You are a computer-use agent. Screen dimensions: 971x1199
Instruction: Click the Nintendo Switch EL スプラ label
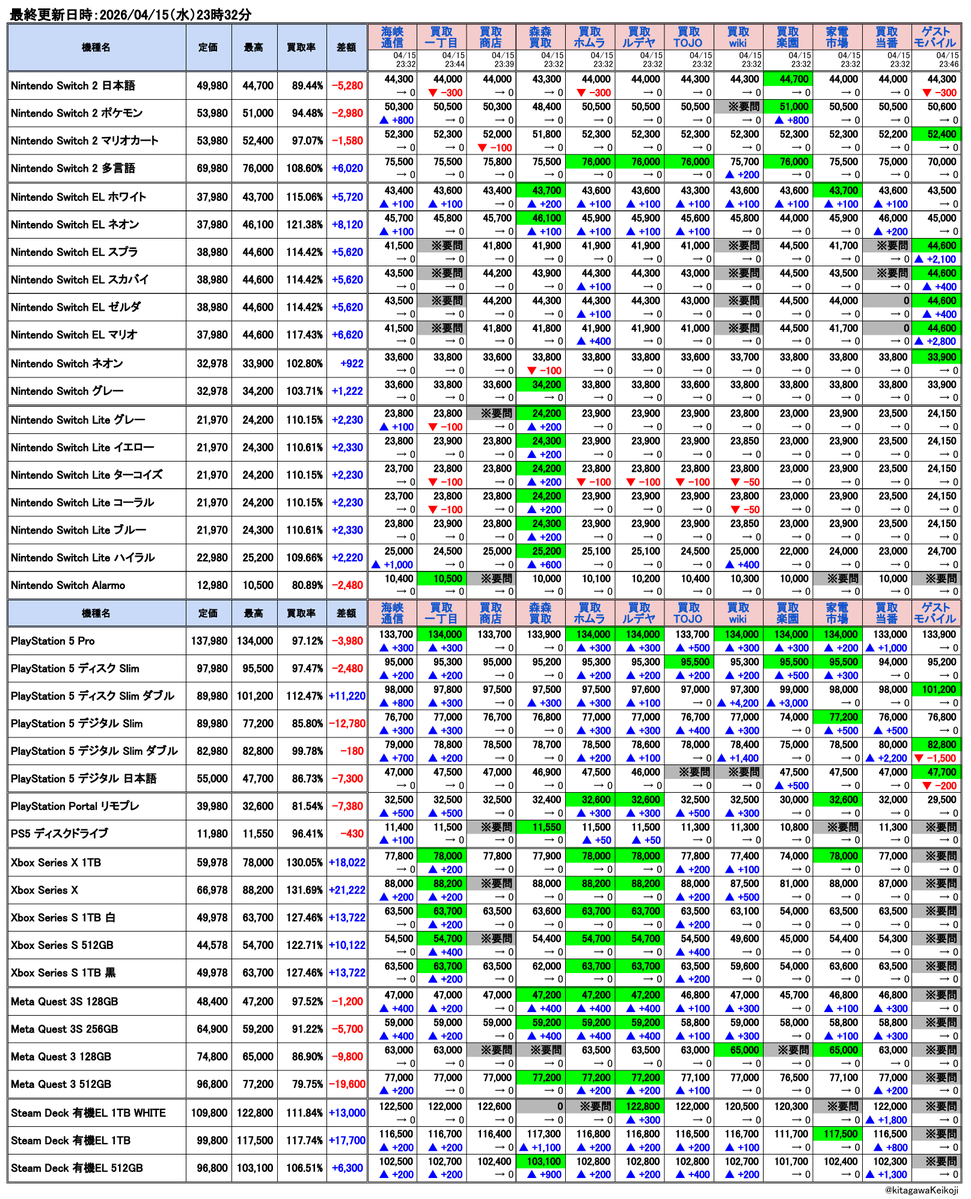(74, 252)
